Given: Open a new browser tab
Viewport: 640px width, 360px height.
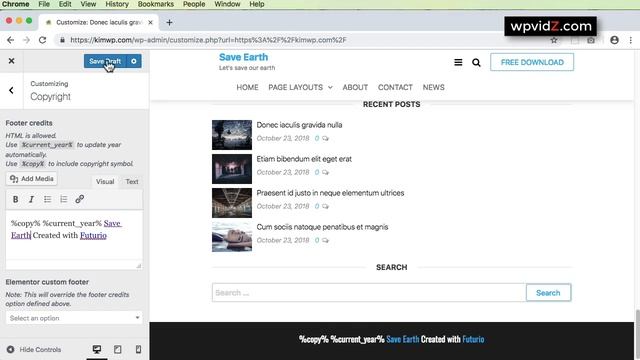Looking at the screenshot, I should click(169, 22).
